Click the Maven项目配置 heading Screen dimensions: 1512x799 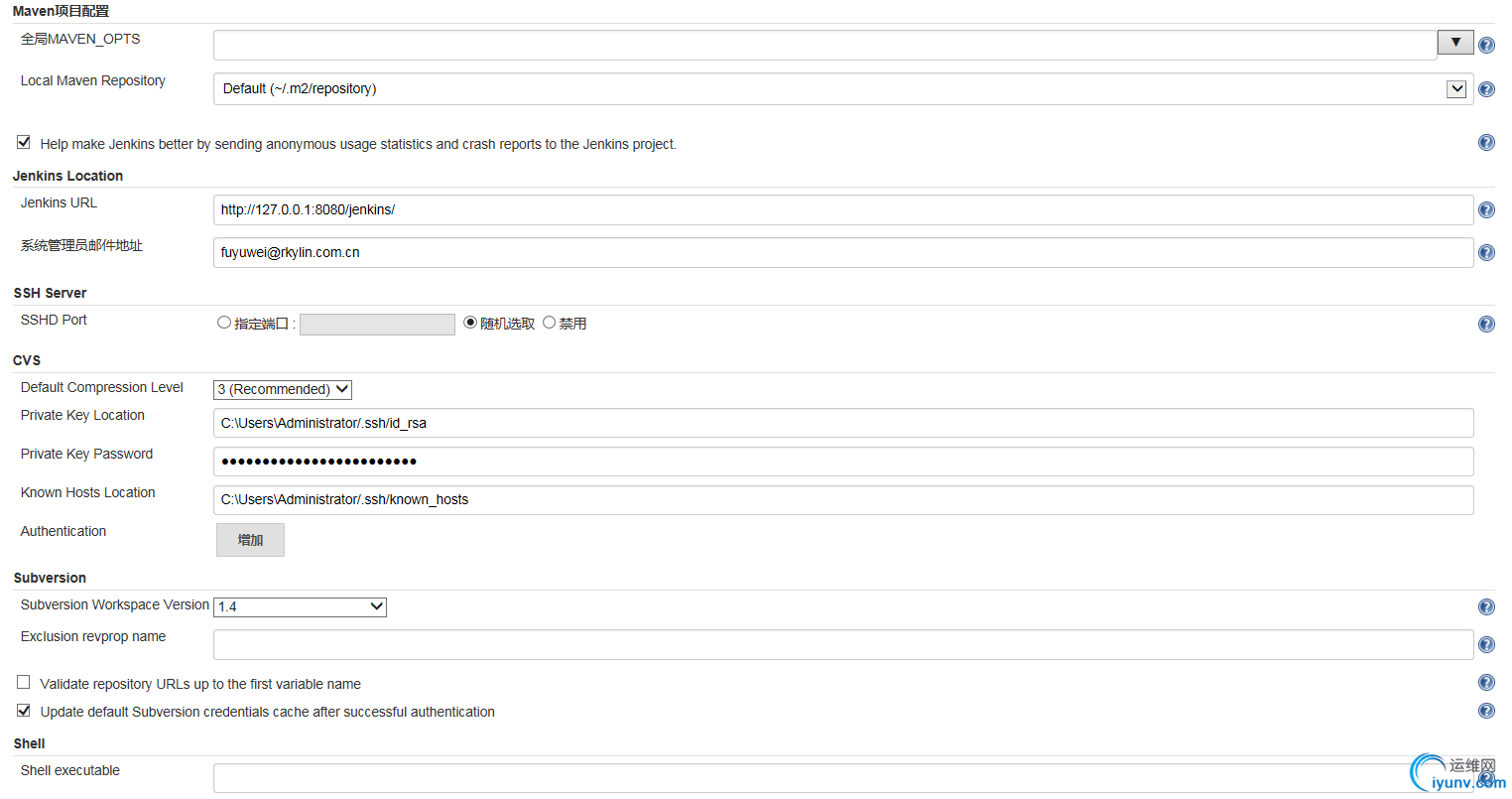click(61, 11)
